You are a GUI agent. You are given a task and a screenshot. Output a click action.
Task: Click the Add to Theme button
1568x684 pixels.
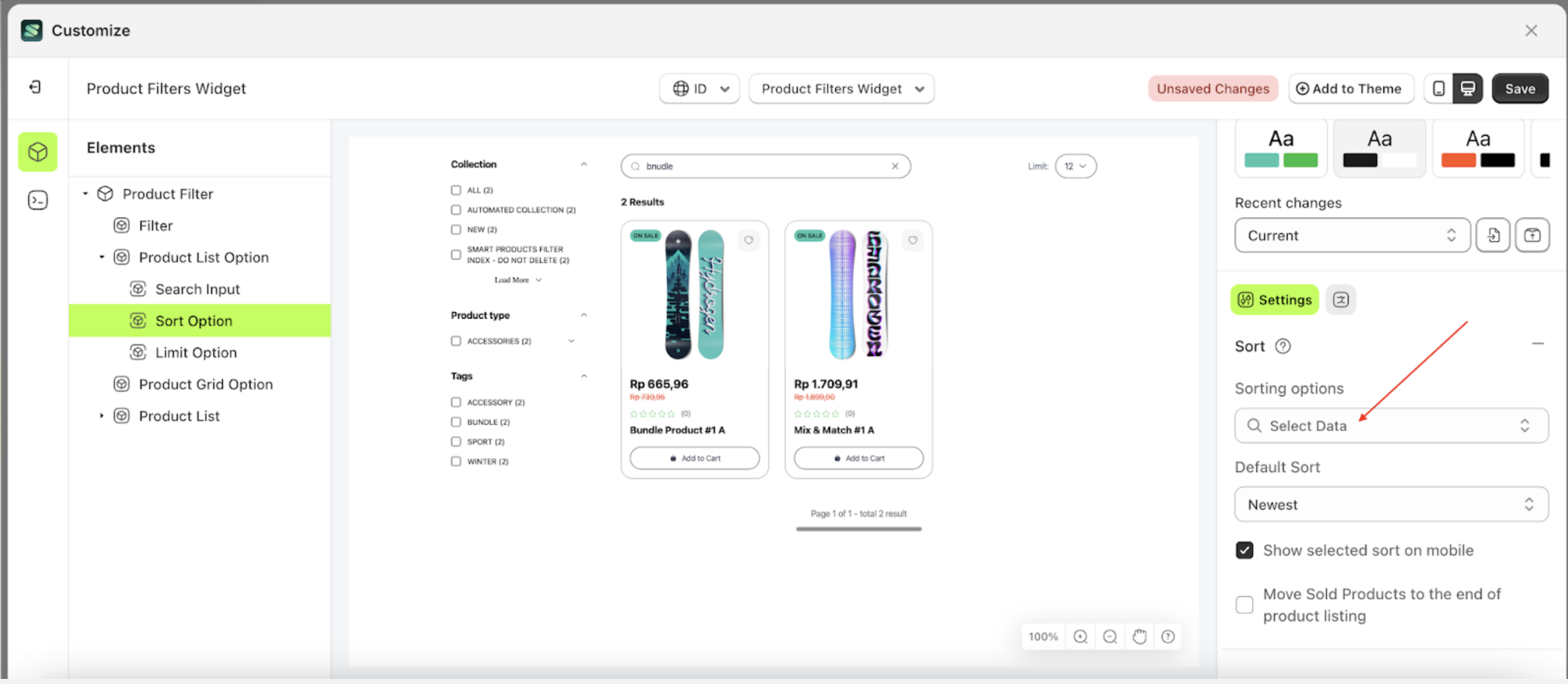click(1350, 88)
